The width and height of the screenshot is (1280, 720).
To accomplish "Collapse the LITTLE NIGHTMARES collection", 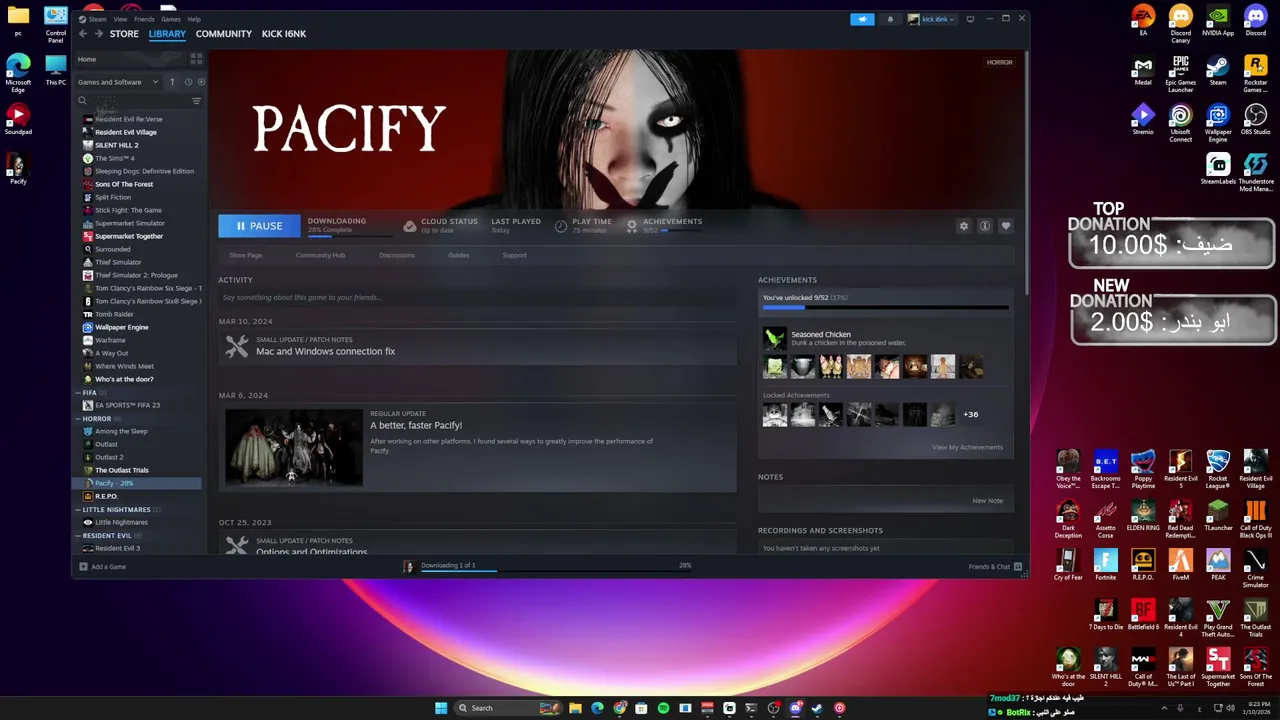I will point(79,510).
